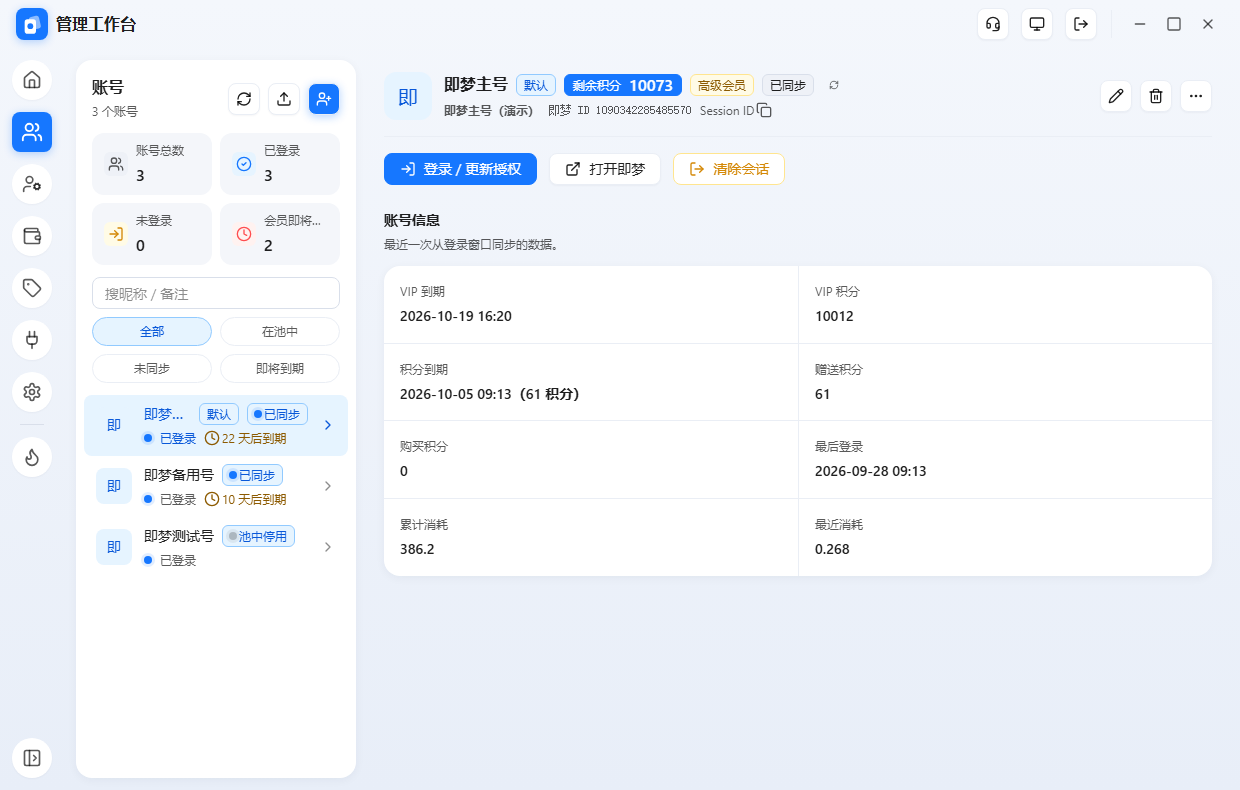
Task: Open the tag sidebar icon
Action: (x=32, y=288)
